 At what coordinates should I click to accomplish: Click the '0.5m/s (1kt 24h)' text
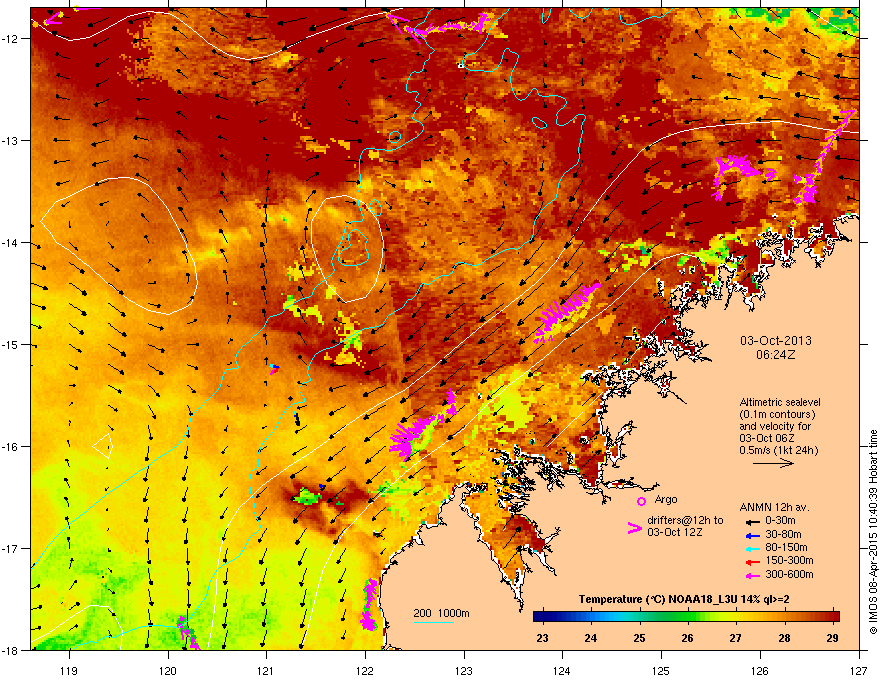tap(778, 450)
